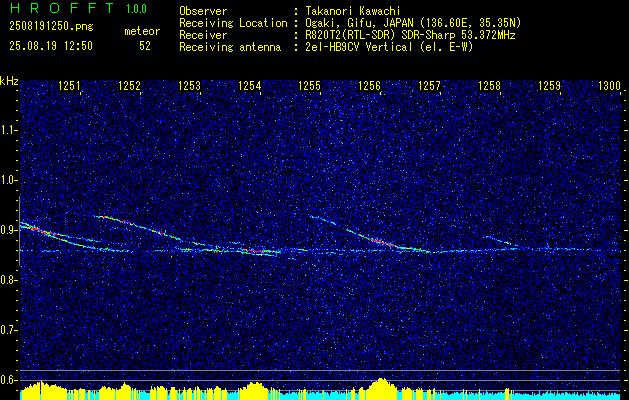
Task: Select the meteor count 52
Action: point(145,46)
